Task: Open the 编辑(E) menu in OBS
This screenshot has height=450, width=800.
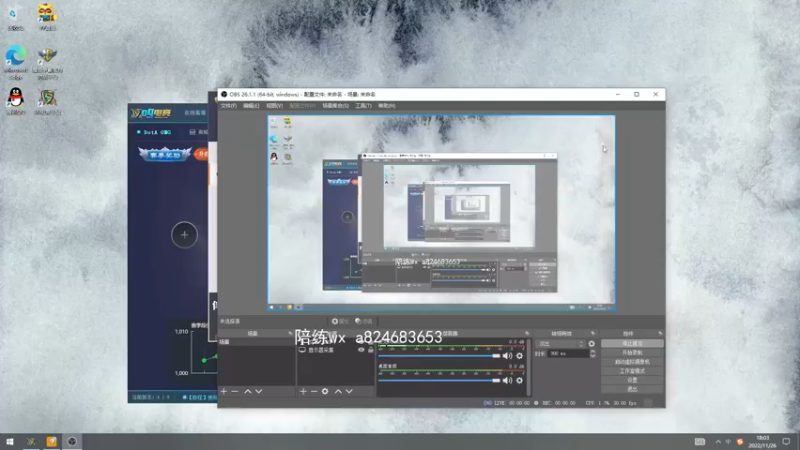Action: click(251, 106)
